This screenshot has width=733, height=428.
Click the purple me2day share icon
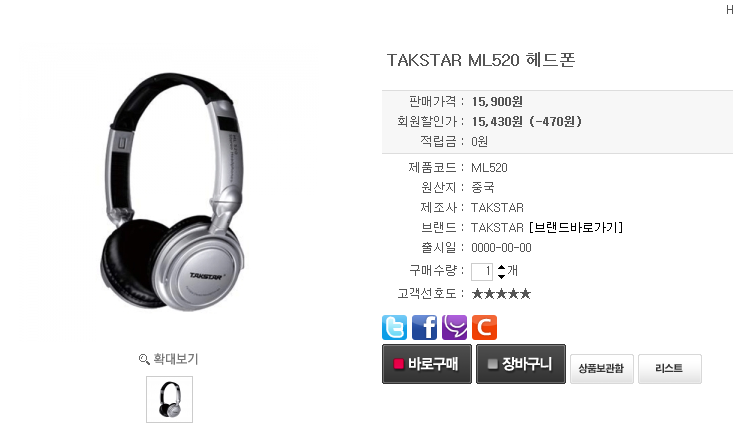(454, 327)
